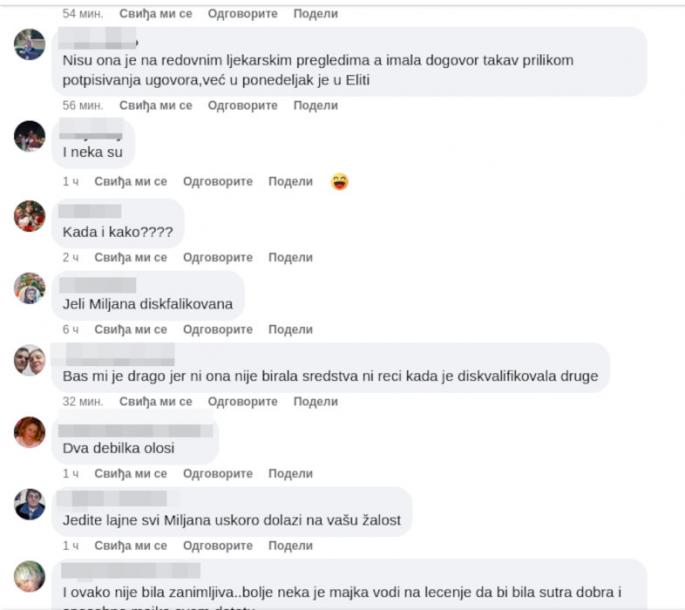Open blurred author name above 'Dva debilka olosi'
Image resolution: width=685 pixels, height=610 pixels.
click(135, 431)
